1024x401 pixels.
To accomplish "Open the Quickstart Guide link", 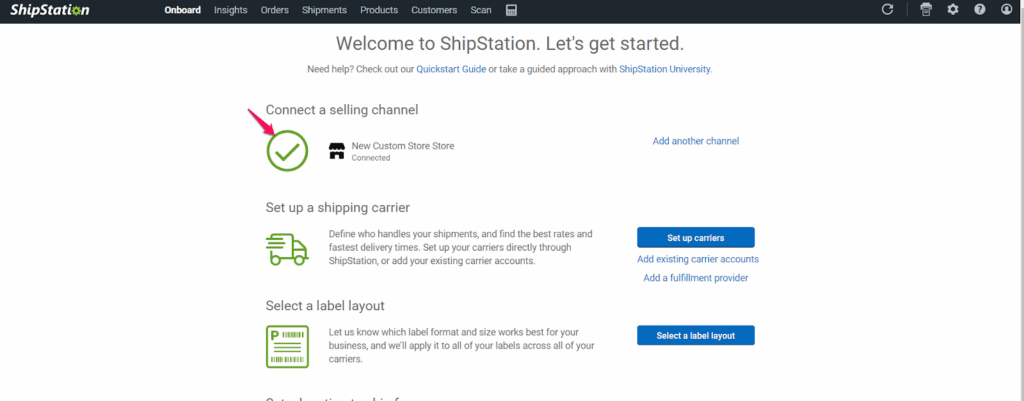I will 451,69.
